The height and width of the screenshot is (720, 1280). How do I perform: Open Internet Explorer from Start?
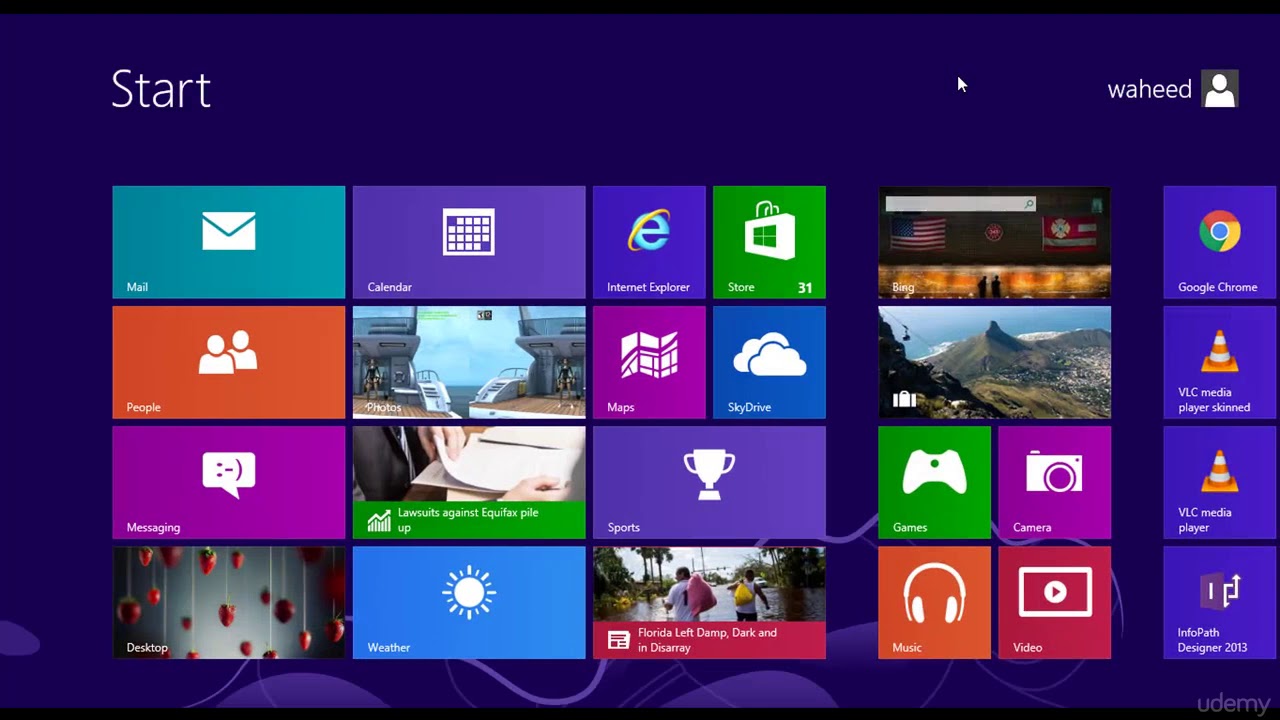pos(649,242)
